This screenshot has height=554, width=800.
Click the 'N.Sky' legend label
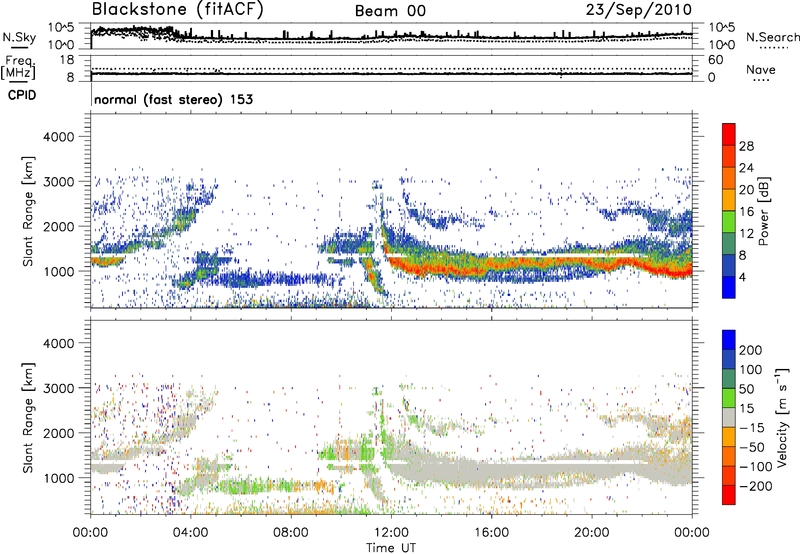tap(19, 37)
